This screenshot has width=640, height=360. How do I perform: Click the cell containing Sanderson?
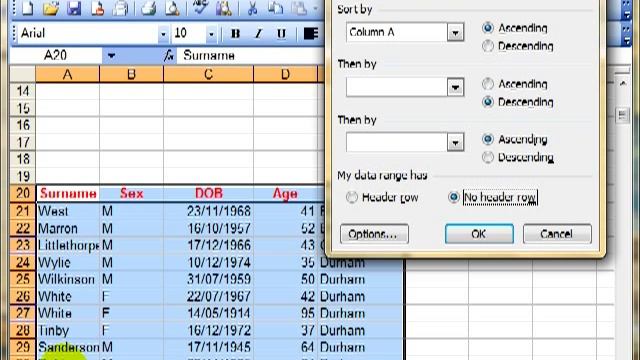pyautogui.click(x=68, y=347)
